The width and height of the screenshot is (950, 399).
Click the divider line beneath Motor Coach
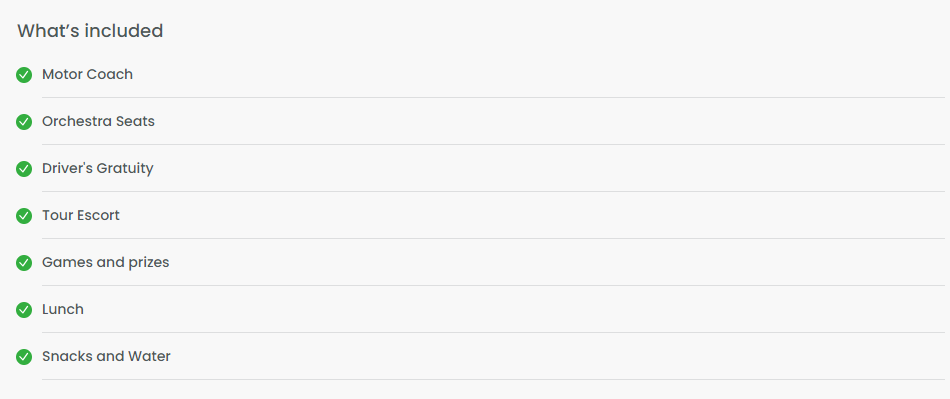[493, 97]
